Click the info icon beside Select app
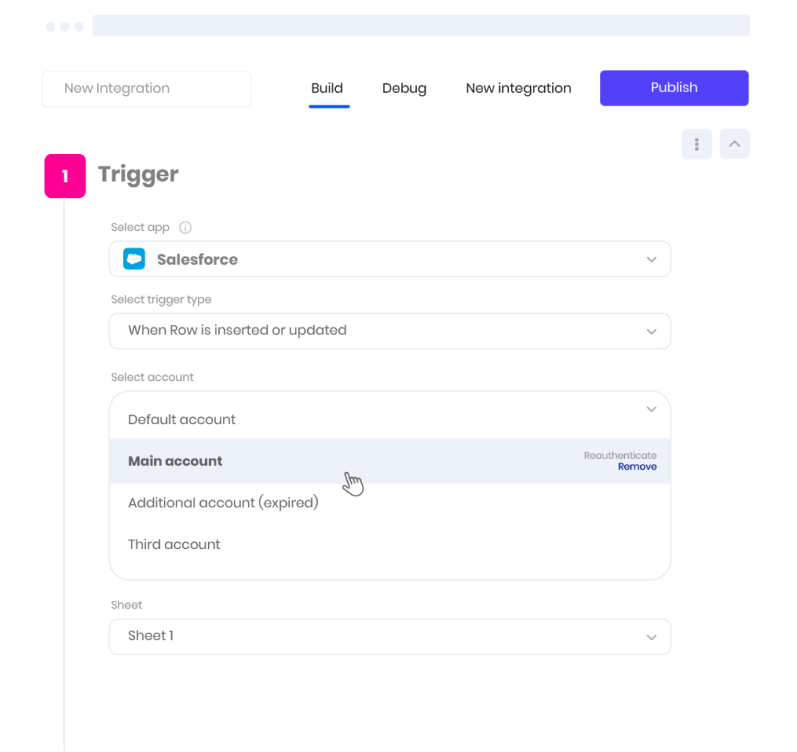 [x=185, y=228]
